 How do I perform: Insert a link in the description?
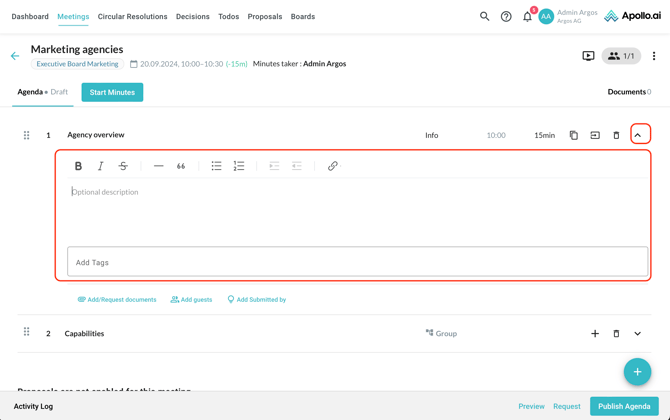[333, 166]
